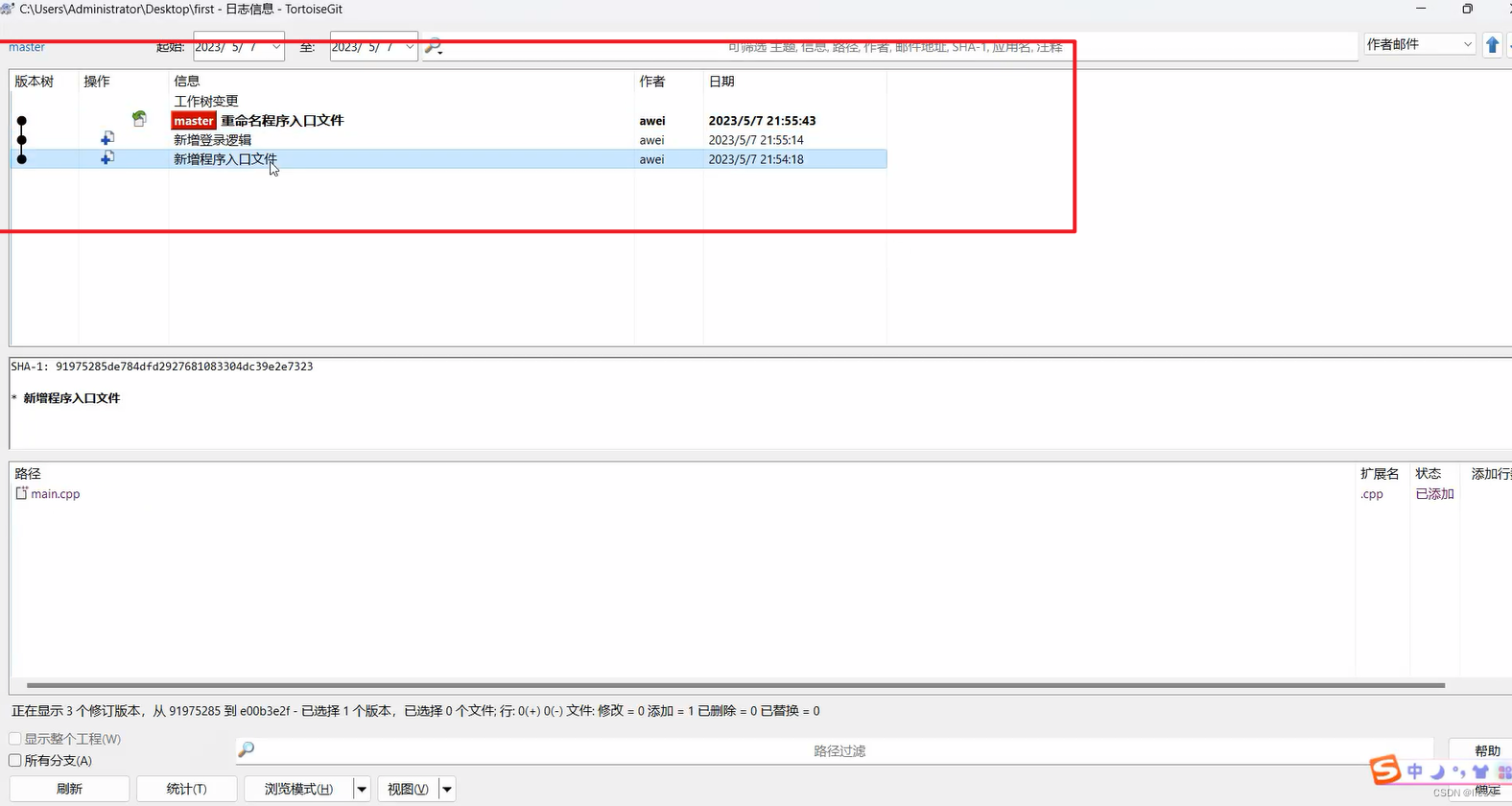Click the 版本树 column header
Screen dimensions: 1512x806
click(x=35, y=82)
